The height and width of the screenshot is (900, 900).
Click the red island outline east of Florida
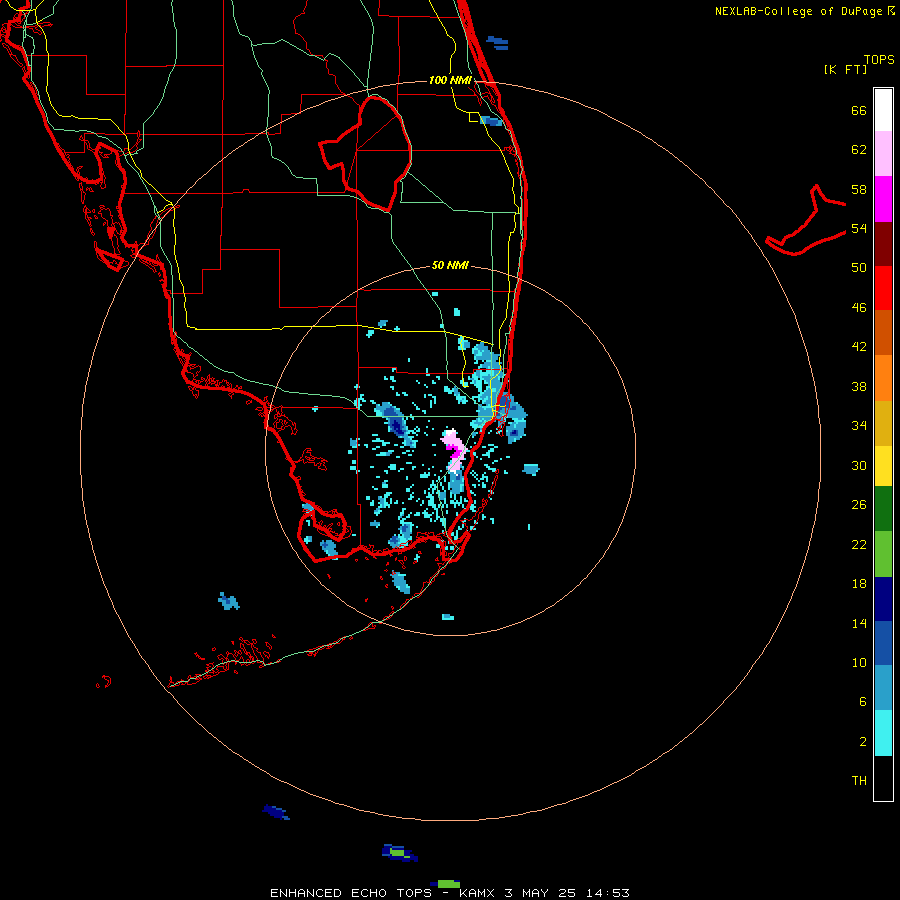806,222
